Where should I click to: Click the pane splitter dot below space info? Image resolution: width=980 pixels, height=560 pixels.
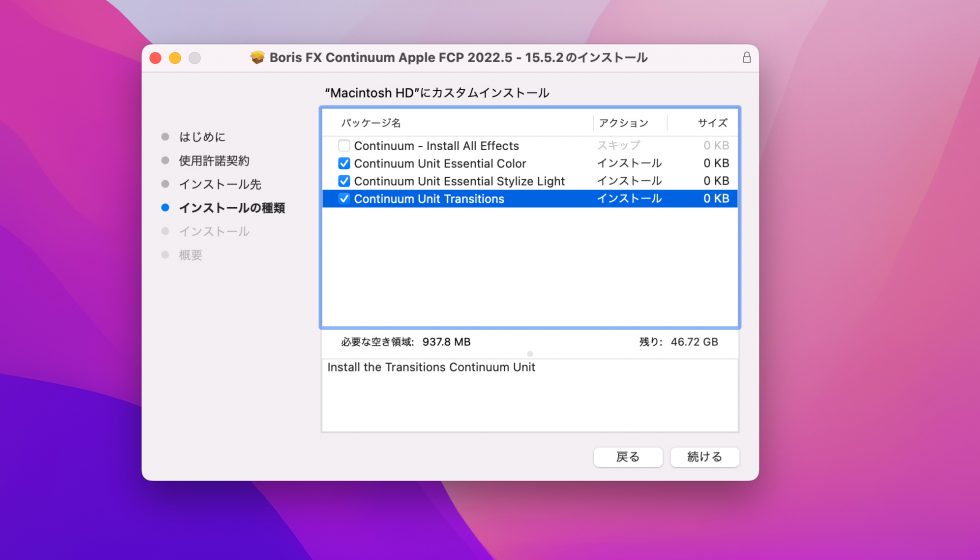[530, 354]
